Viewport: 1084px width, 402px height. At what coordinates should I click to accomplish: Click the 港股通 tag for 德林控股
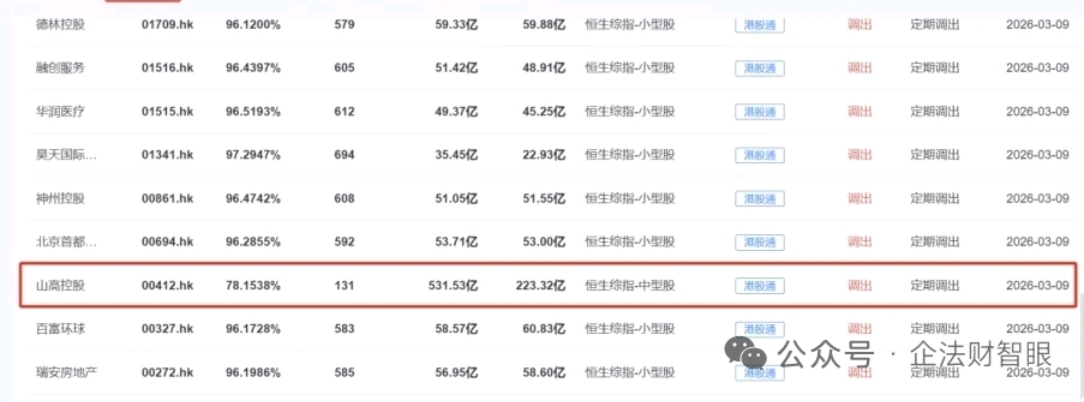click(759, 25)
